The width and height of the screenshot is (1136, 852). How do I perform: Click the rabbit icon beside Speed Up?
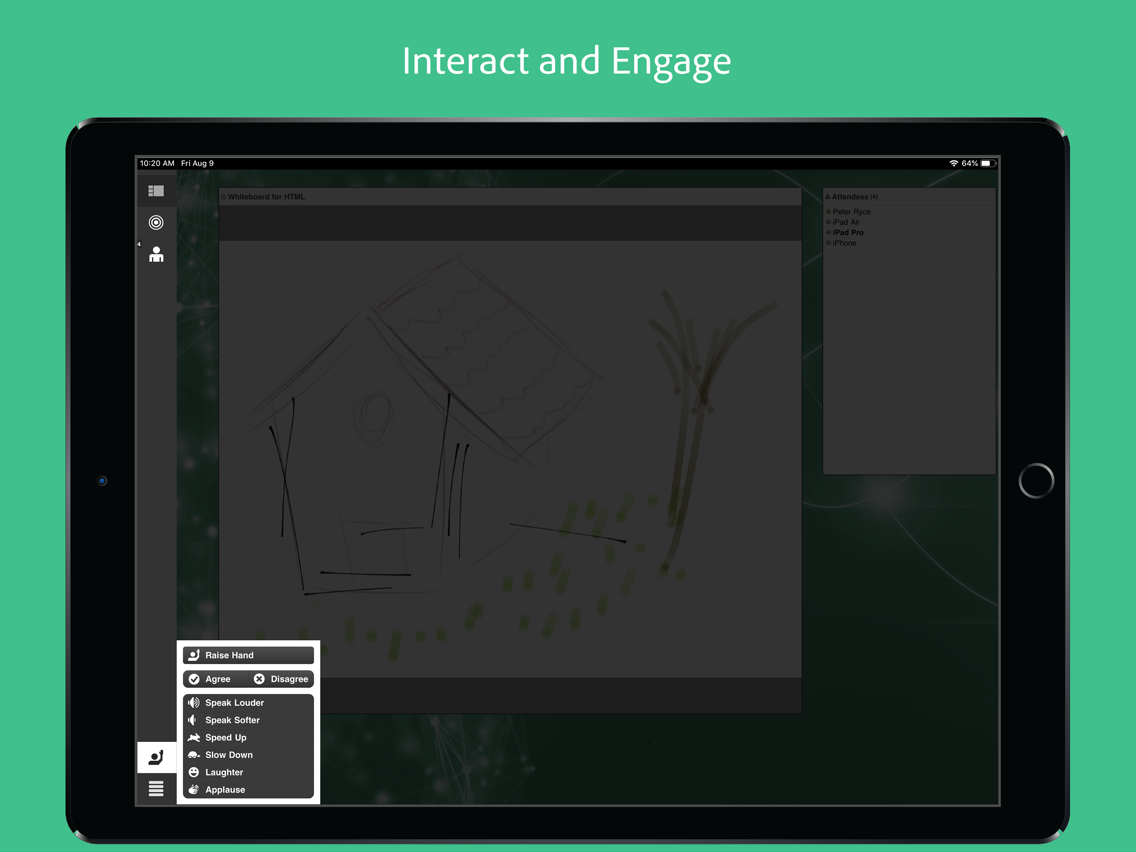[194, 738]
